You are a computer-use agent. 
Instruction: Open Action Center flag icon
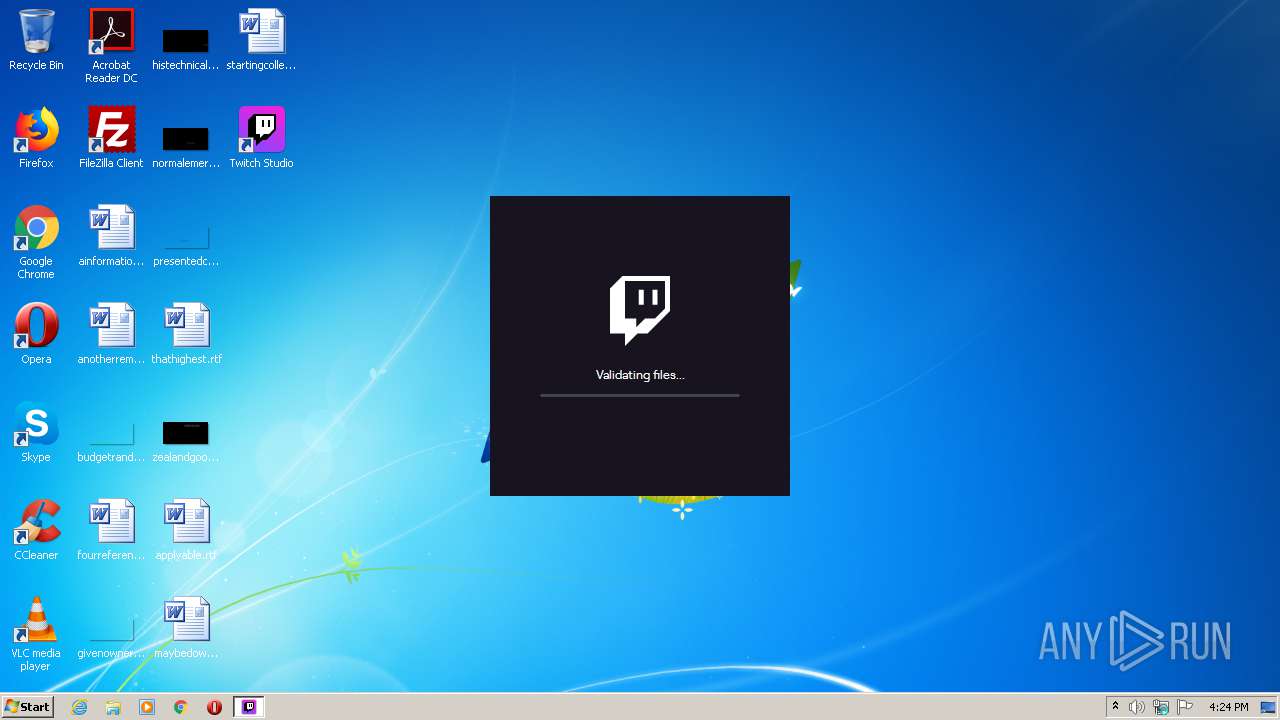[1185, 707]
